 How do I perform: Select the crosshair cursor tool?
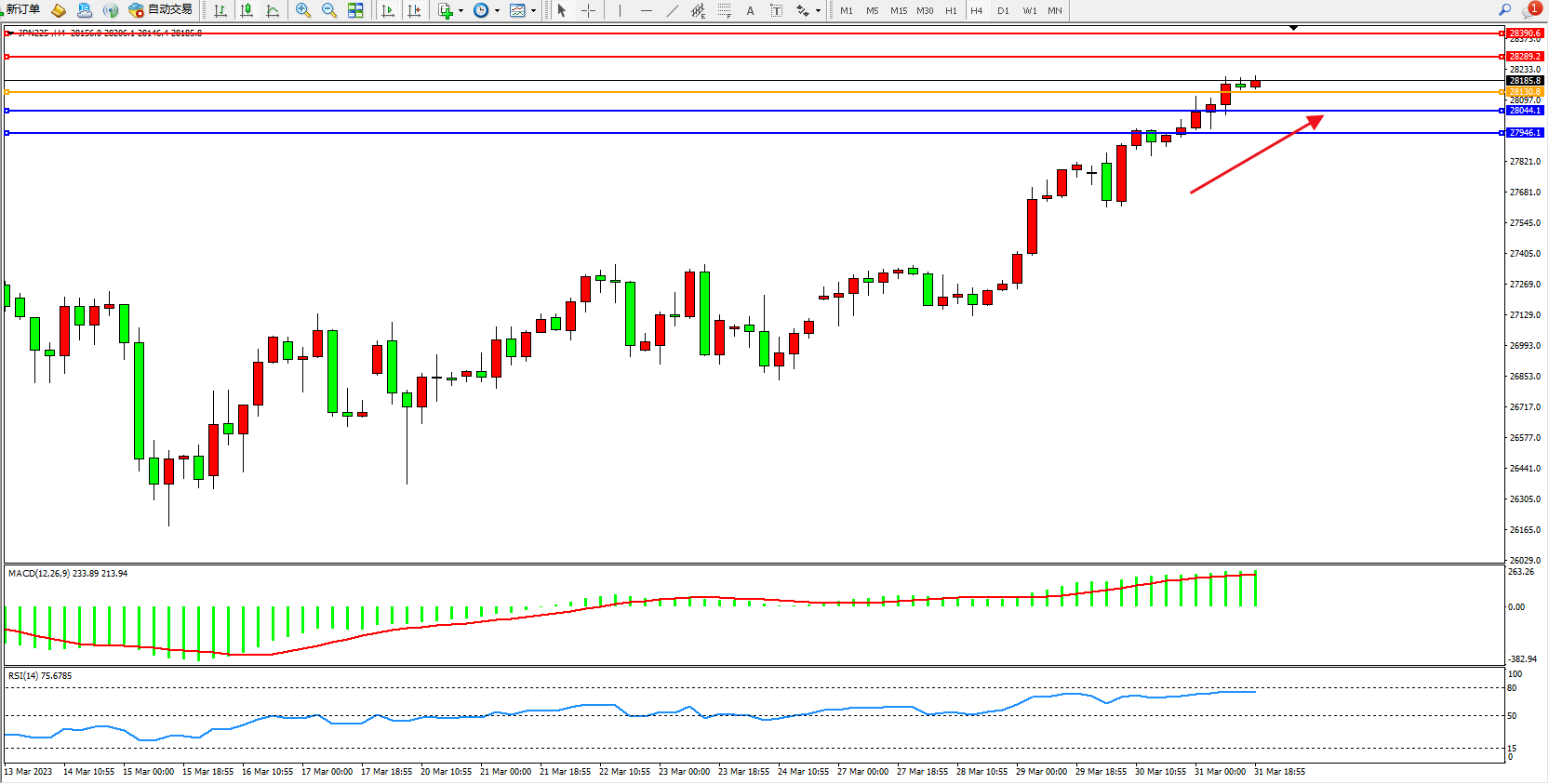(x=588, y=10)
